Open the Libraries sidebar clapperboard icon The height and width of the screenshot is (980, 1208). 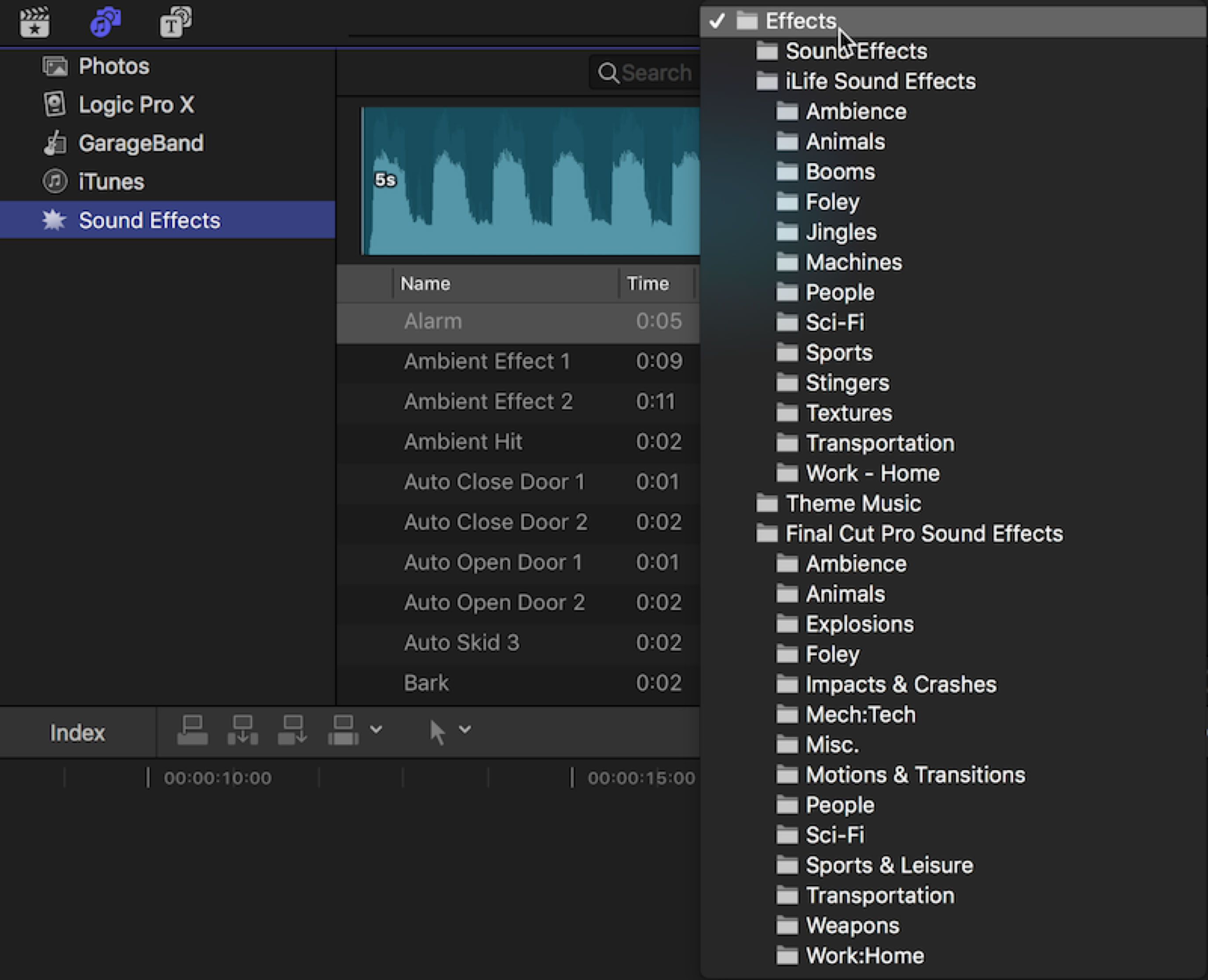[34, 22]
